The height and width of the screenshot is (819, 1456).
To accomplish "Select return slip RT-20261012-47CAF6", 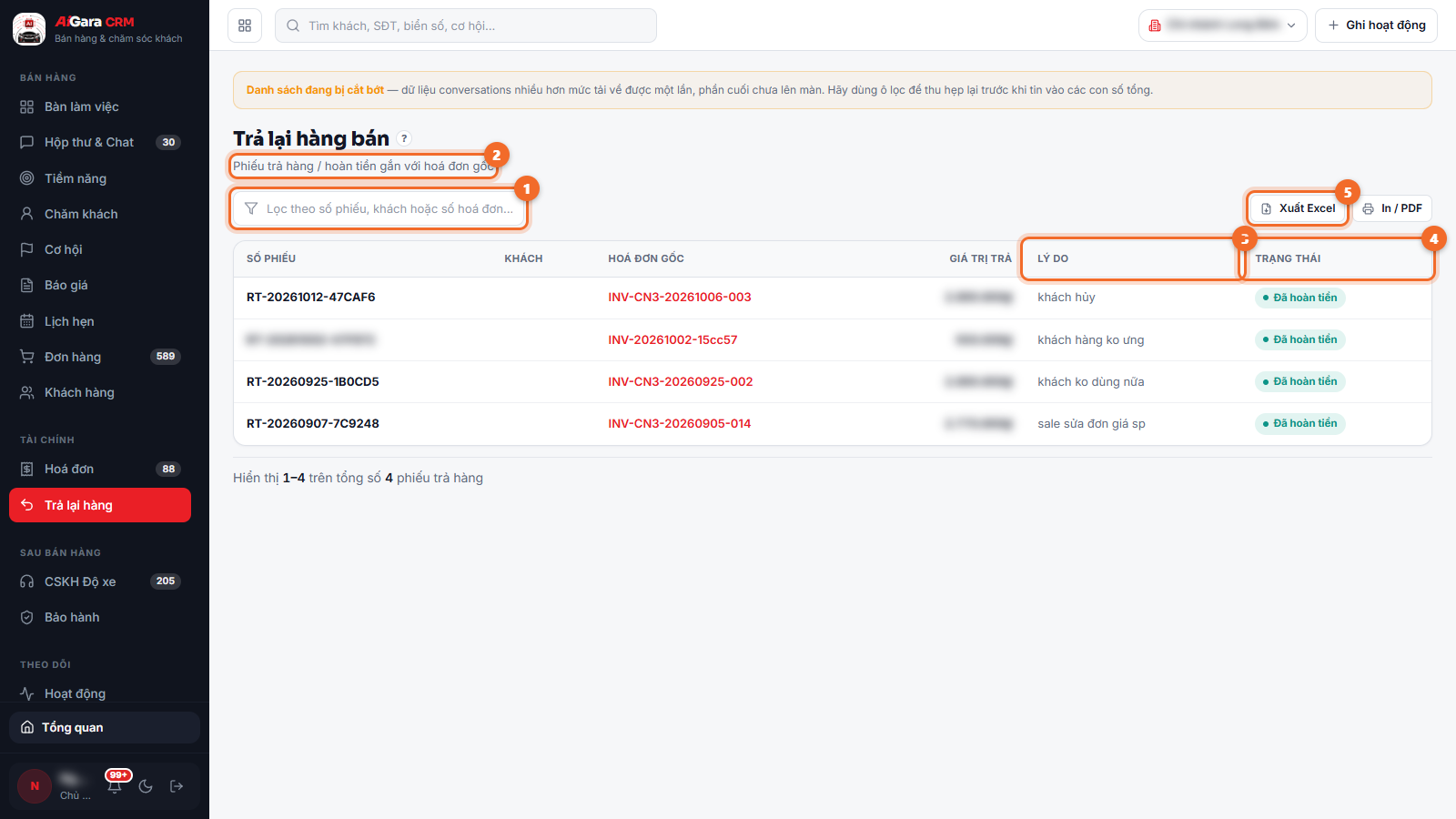I will [311, 298].
